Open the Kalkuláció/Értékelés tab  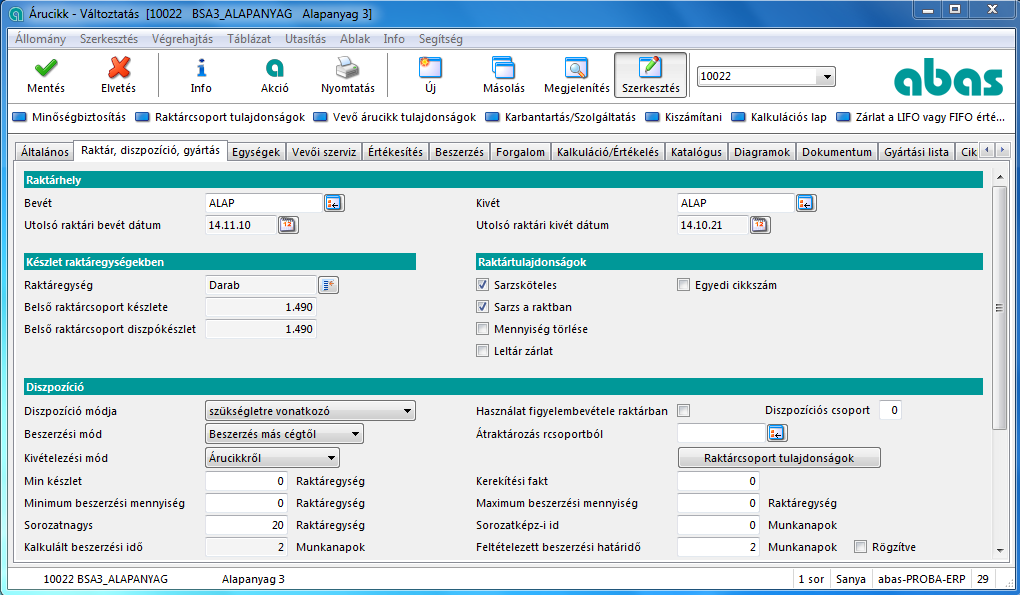point(608,152)
